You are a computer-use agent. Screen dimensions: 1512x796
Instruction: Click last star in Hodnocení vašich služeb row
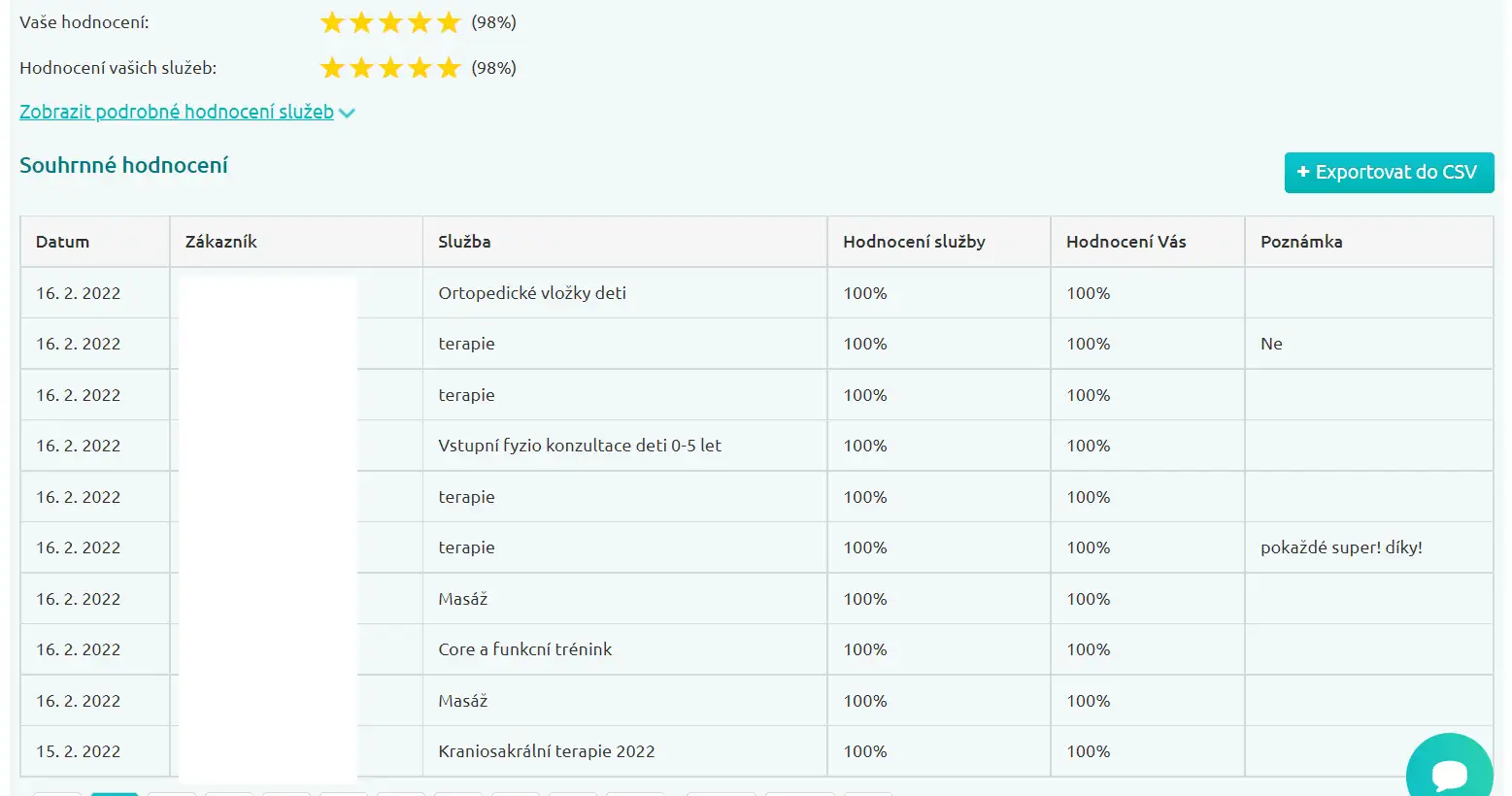tap(449, 68)
